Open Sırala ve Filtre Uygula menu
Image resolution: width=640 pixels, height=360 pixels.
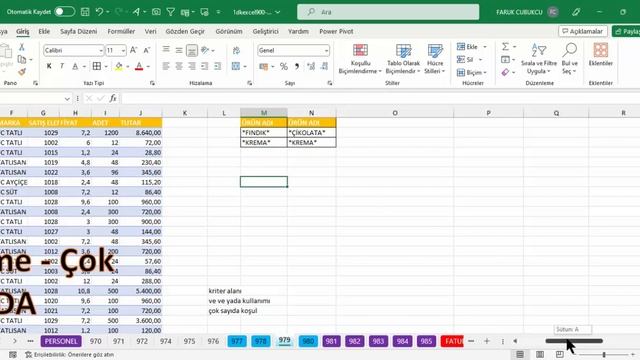539,59
